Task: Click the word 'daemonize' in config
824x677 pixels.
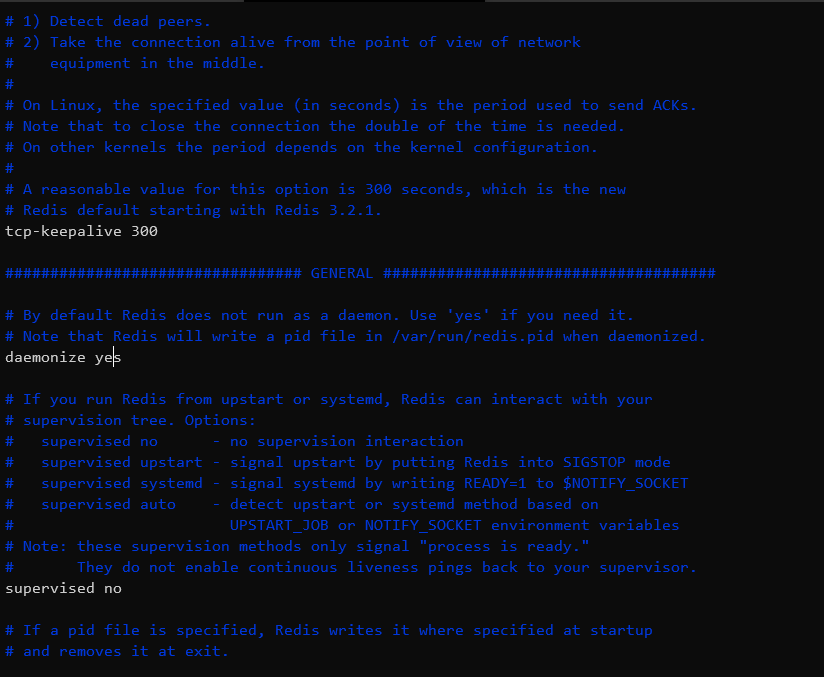Action: pos(45,357)
